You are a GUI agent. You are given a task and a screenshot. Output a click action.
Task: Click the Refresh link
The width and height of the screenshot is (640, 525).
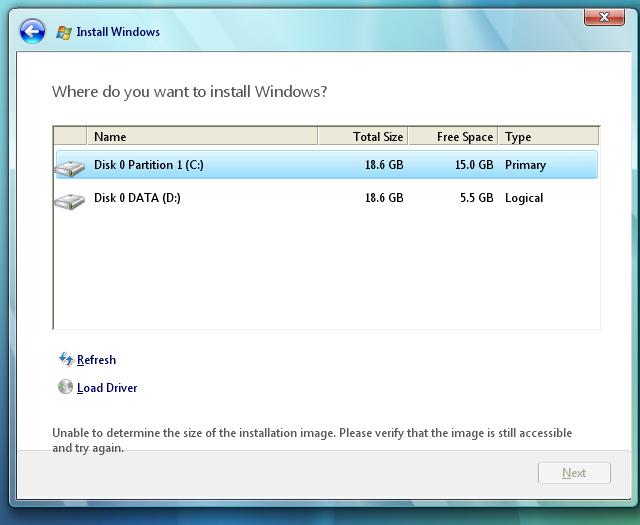click(96, 360)
